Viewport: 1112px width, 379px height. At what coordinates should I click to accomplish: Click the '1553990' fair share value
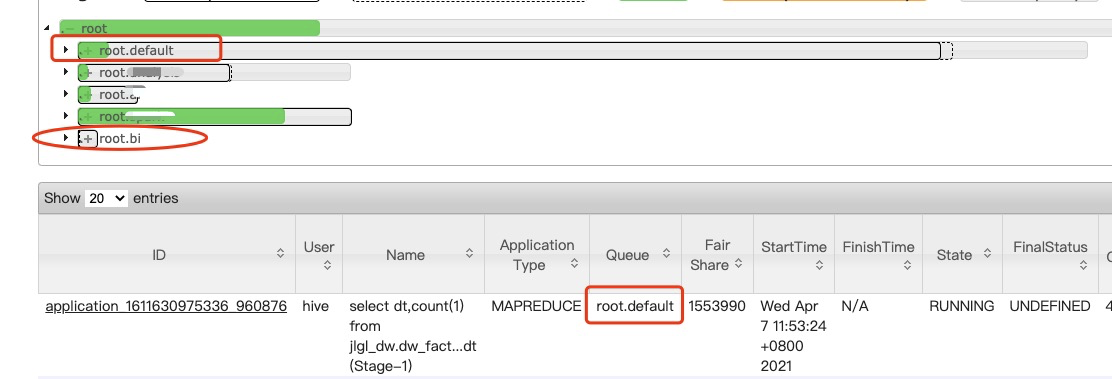pos(717,307)
